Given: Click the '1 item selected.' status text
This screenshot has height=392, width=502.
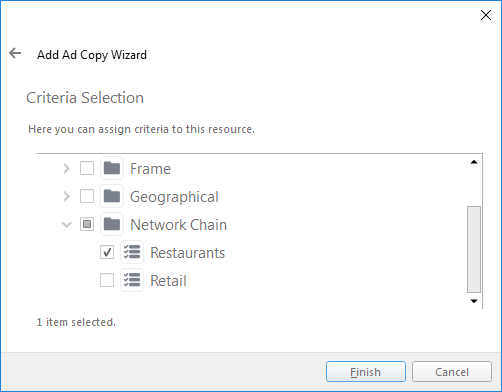Looking at the screenshot, I should [x=76, y=322].
